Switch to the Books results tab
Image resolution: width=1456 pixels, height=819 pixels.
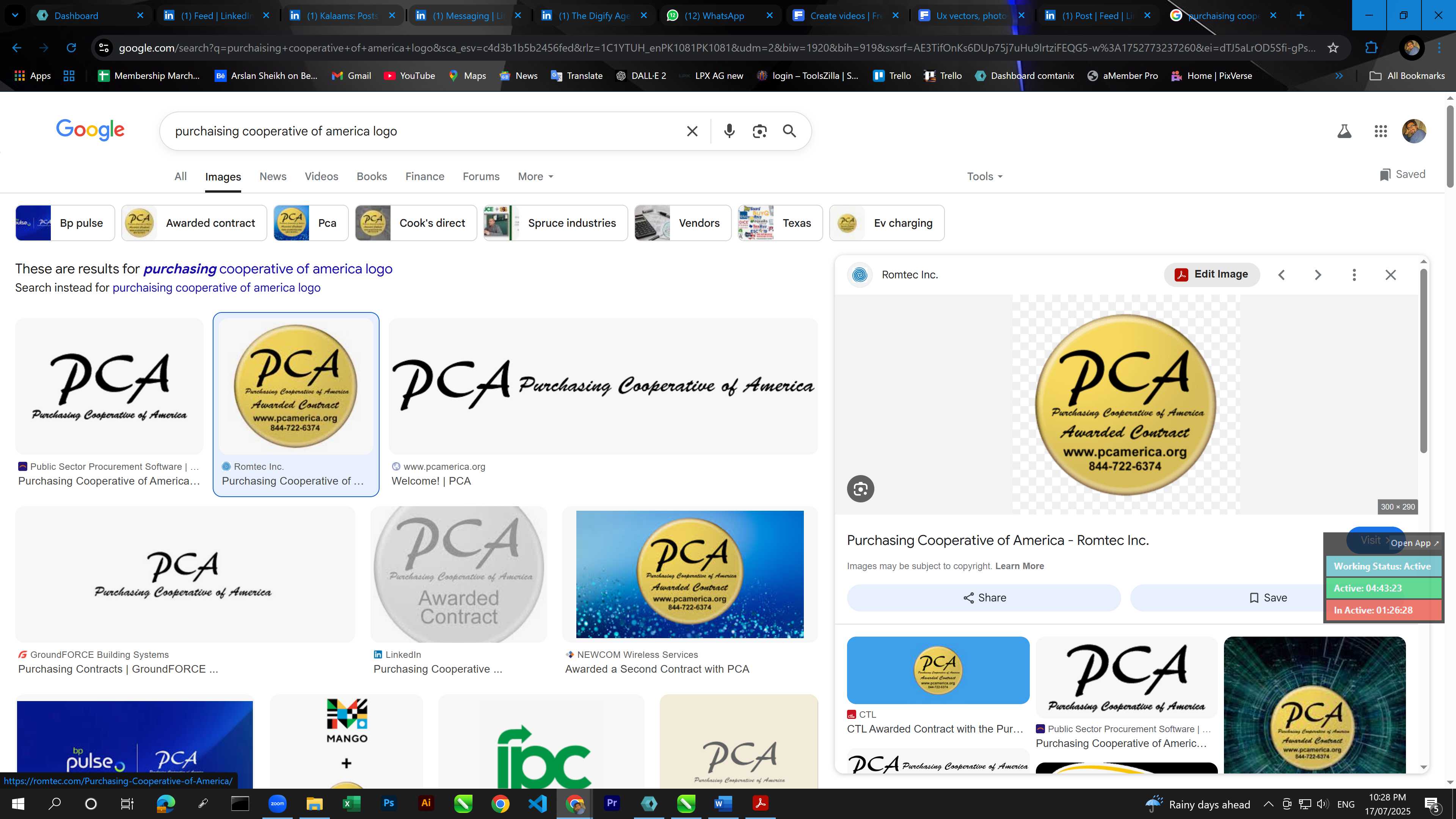[372, 176]
